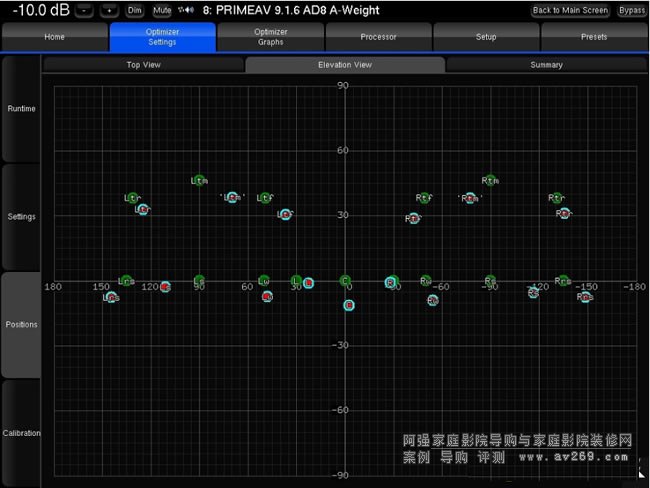Click the green Ltm top-middle speaker marker
The height and width of the screenshot is (488, 650).
pyautogui.click(x=198, y=180)
